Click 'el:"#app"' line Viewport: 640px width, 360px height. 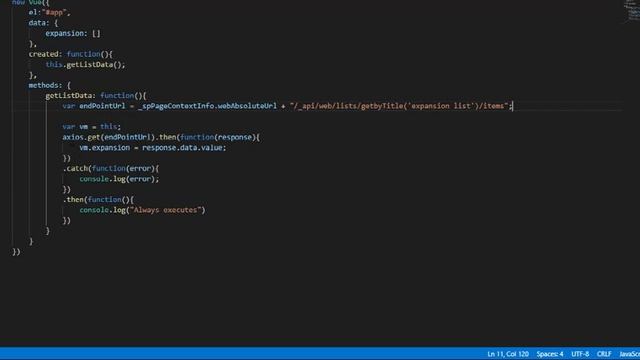click(49, 12)
